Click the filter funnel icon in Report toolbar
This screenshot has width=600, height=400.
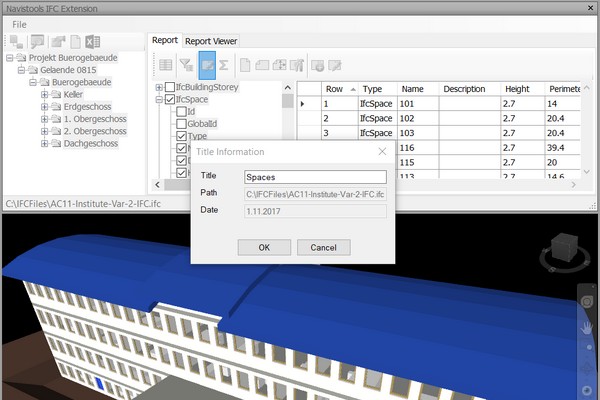point(186,66)
